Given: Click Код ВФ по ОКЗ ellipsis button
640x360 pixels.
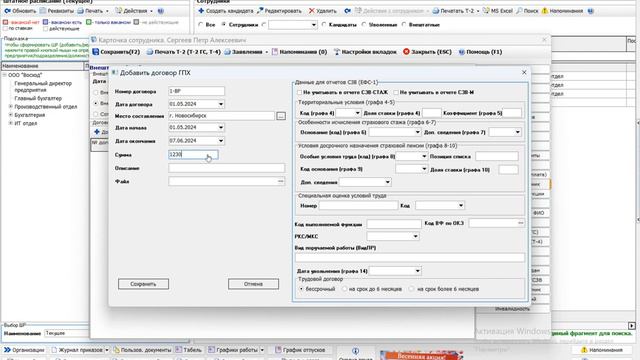Looking at the screenshot, I should tap(520, 223).
